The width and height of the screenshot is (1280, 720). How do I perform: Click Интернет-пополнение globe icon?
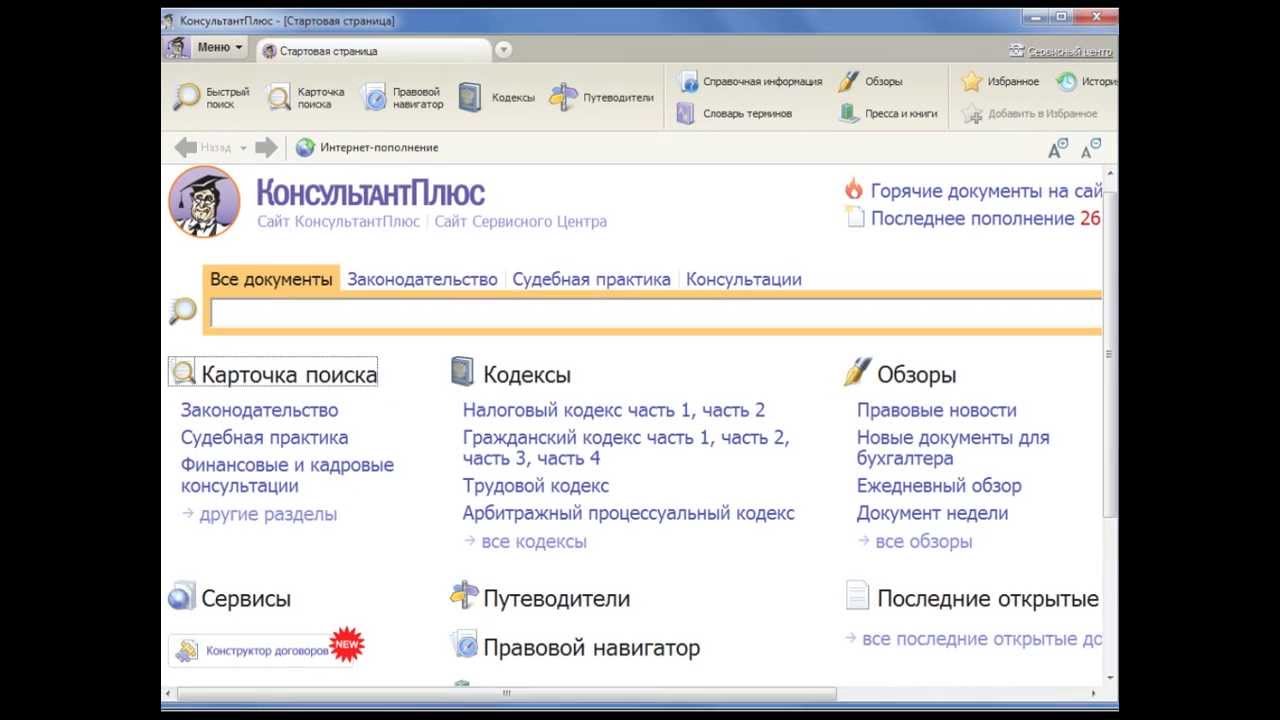tap(305, 147)
